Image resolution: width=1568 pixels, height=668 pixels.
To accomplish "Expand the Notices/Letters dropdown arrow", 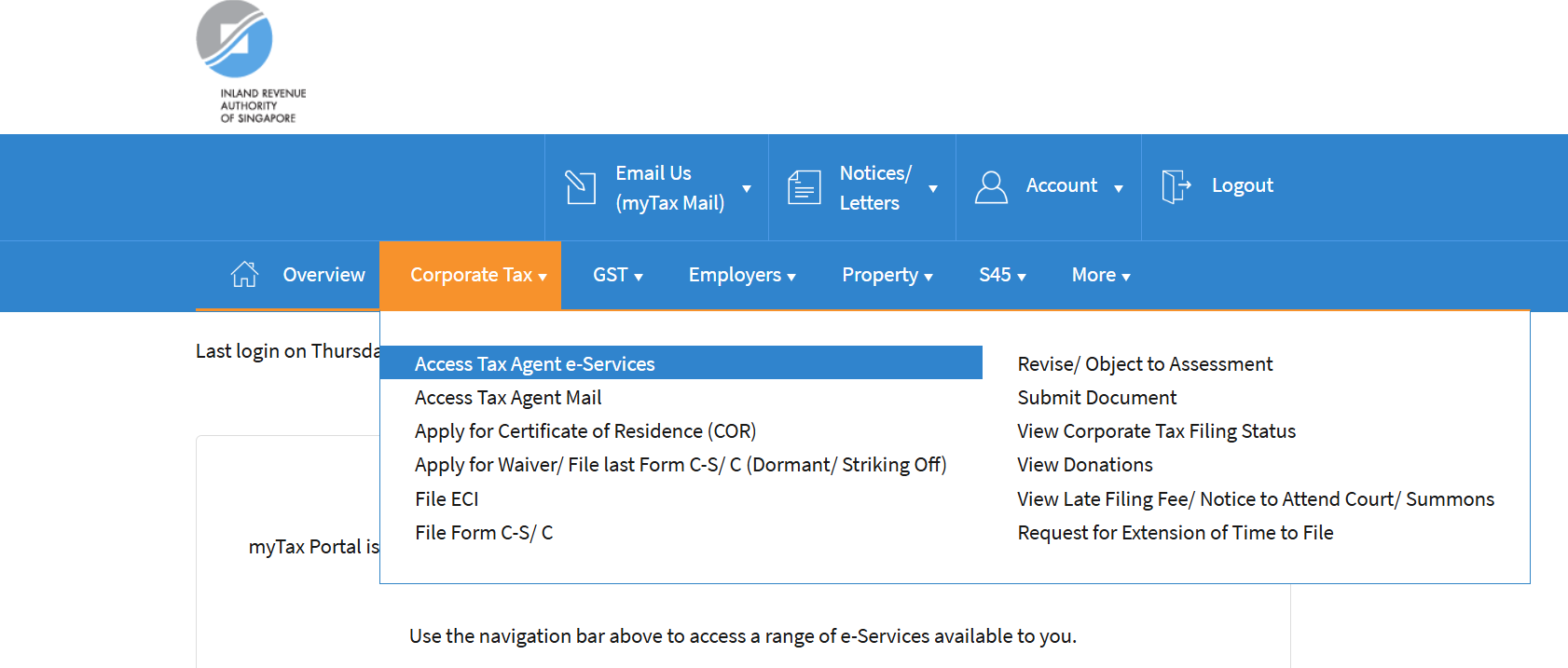I will tap(933, 188).
